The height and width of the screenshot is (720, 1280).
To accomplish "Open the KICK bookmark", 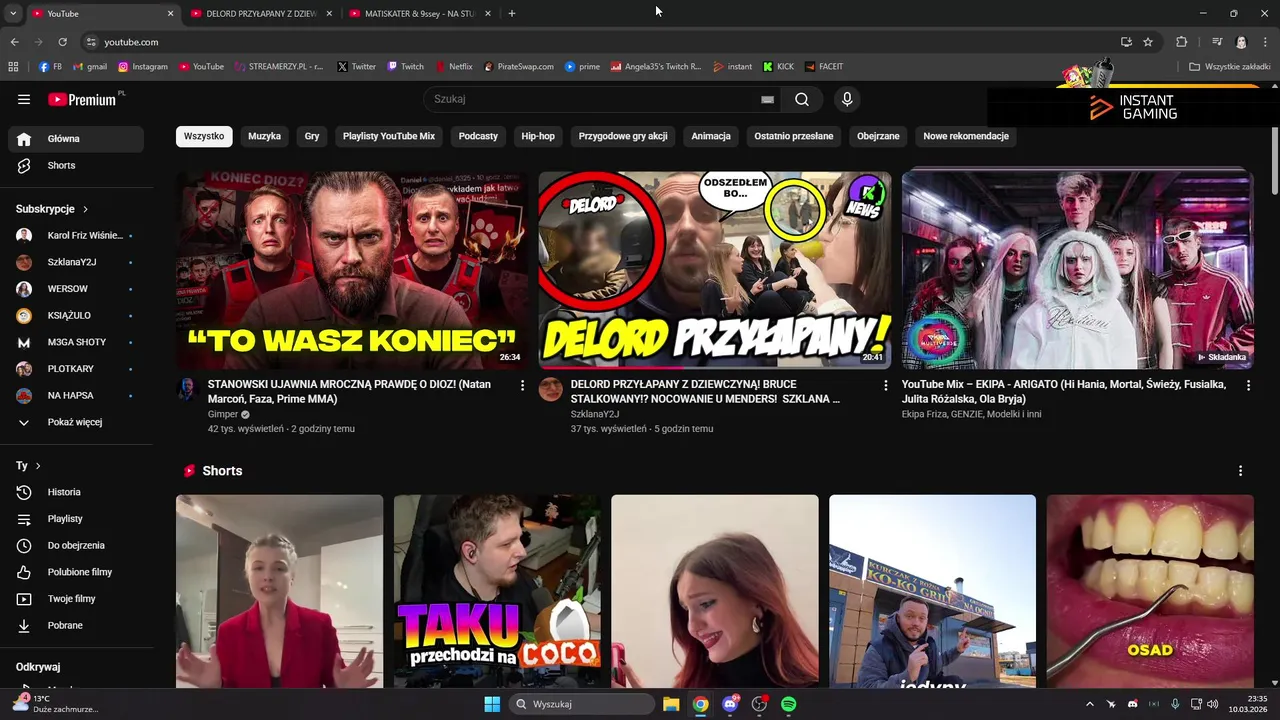I will [x=778, y=67].
